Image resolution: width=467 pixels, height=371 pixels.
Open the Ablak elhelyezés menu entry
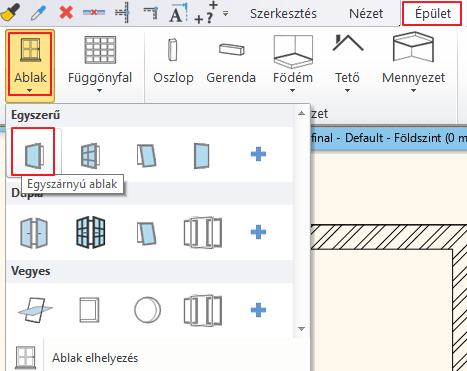(95, 358)
